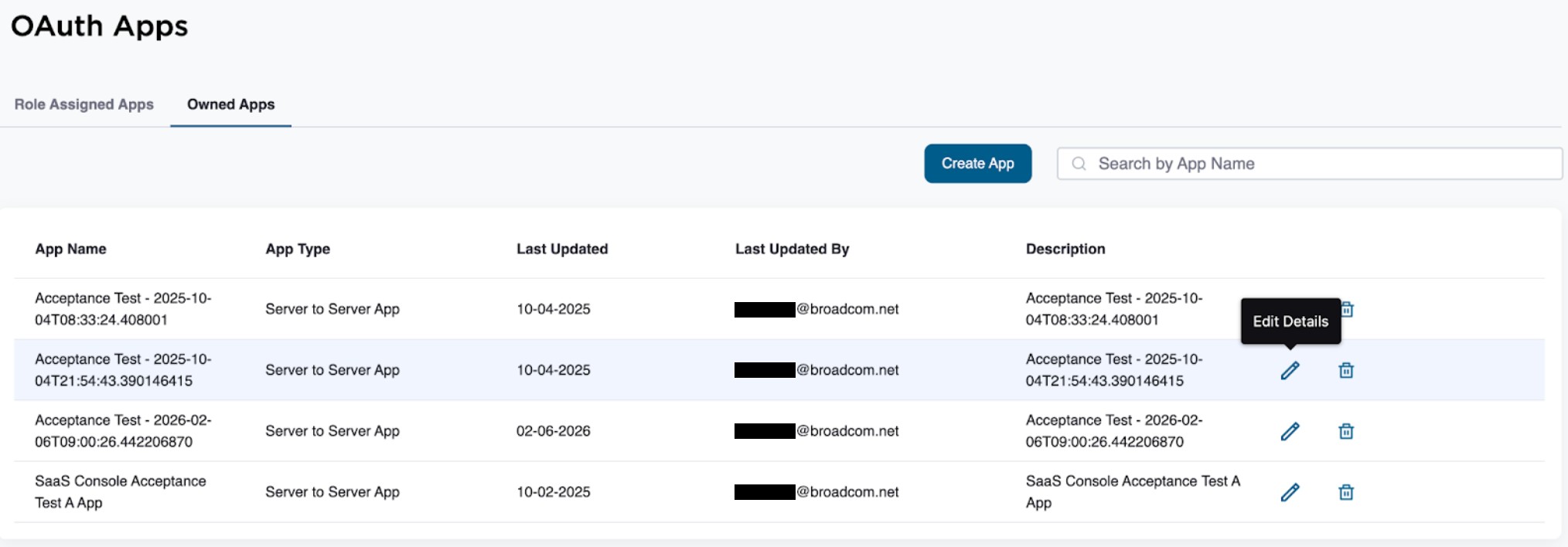The height and width of the screenshot is (547, 1568).
Task: Edit the SaaS Console Acceptance Test A App
Action: tap(1290, 492)
